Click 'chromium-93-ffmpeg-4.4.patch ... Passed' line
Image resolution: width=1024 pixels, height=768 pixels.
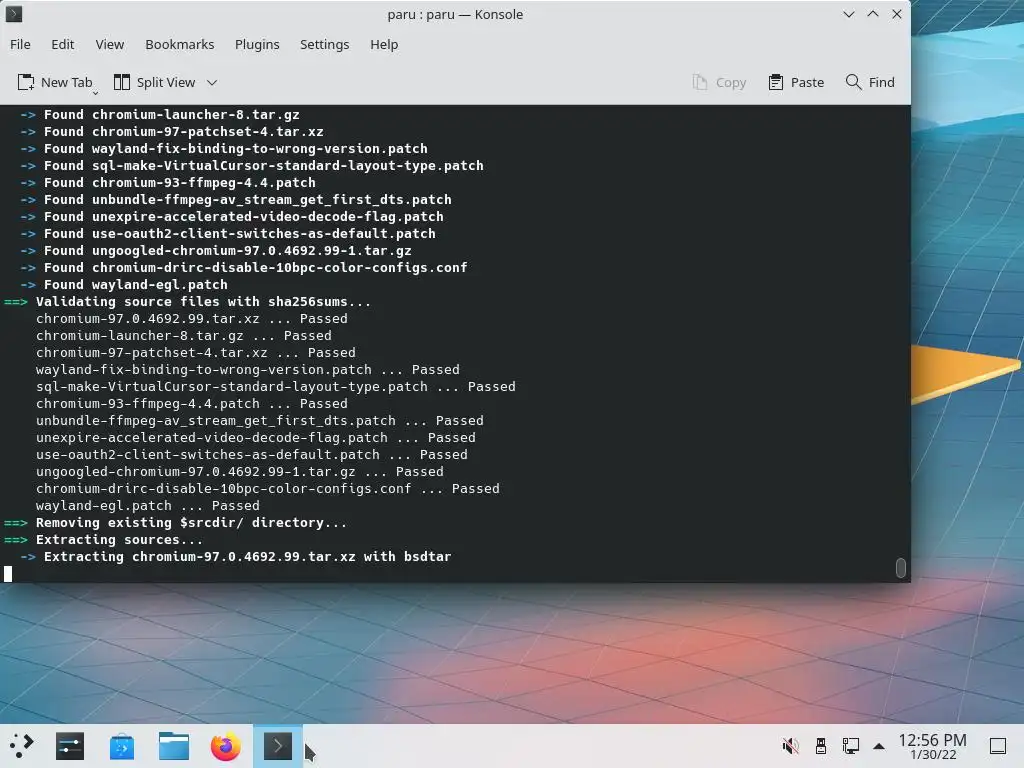click(191, 404)
